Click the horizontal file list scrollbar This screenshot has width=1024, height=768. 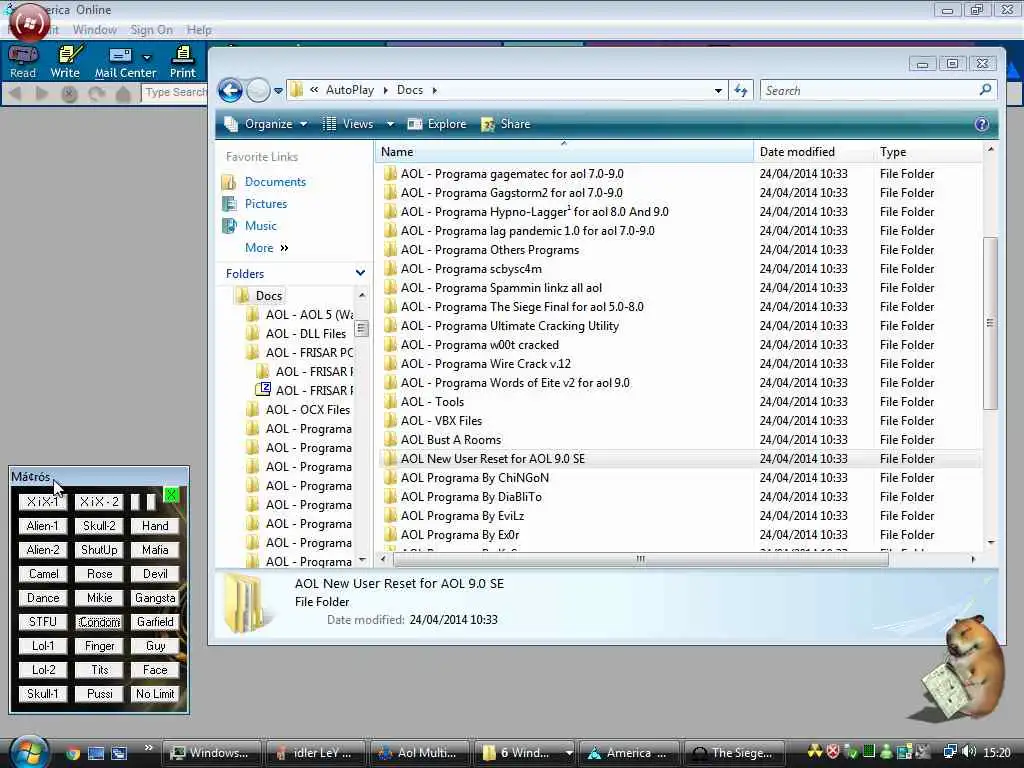pyautogui.click(x=640, y=559)
